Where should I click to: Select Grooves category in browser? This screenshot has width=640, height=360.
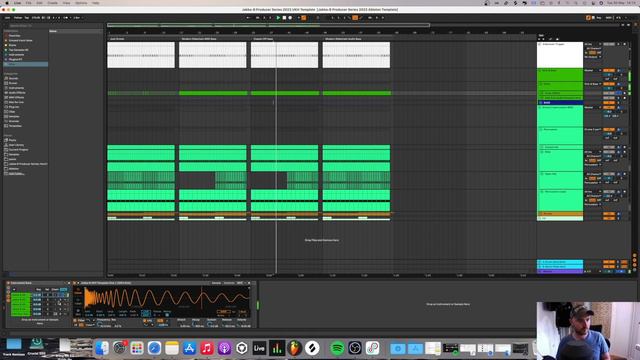coord(14,121)
